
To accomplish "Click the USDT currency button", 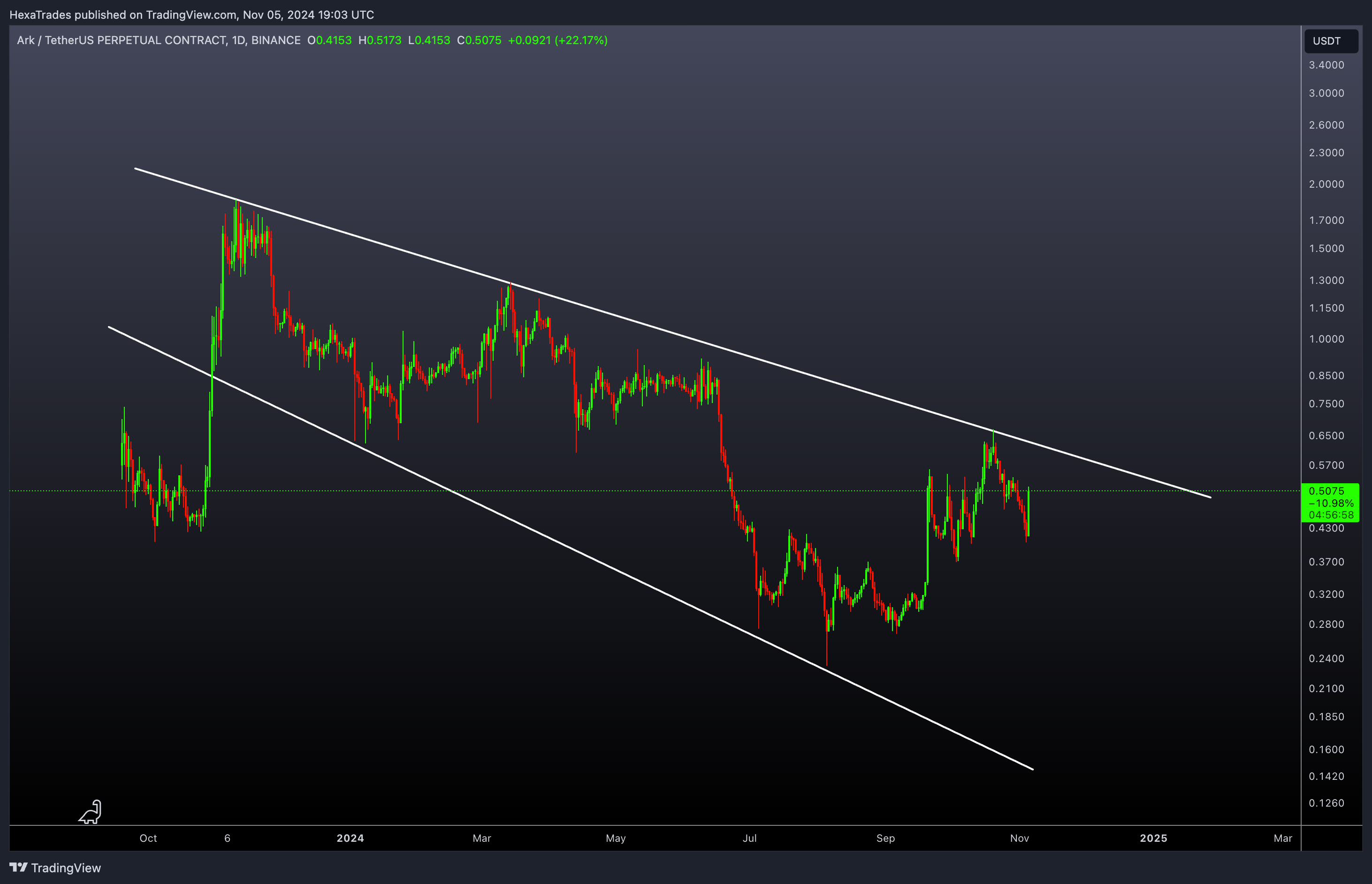I will point(1331,41).
